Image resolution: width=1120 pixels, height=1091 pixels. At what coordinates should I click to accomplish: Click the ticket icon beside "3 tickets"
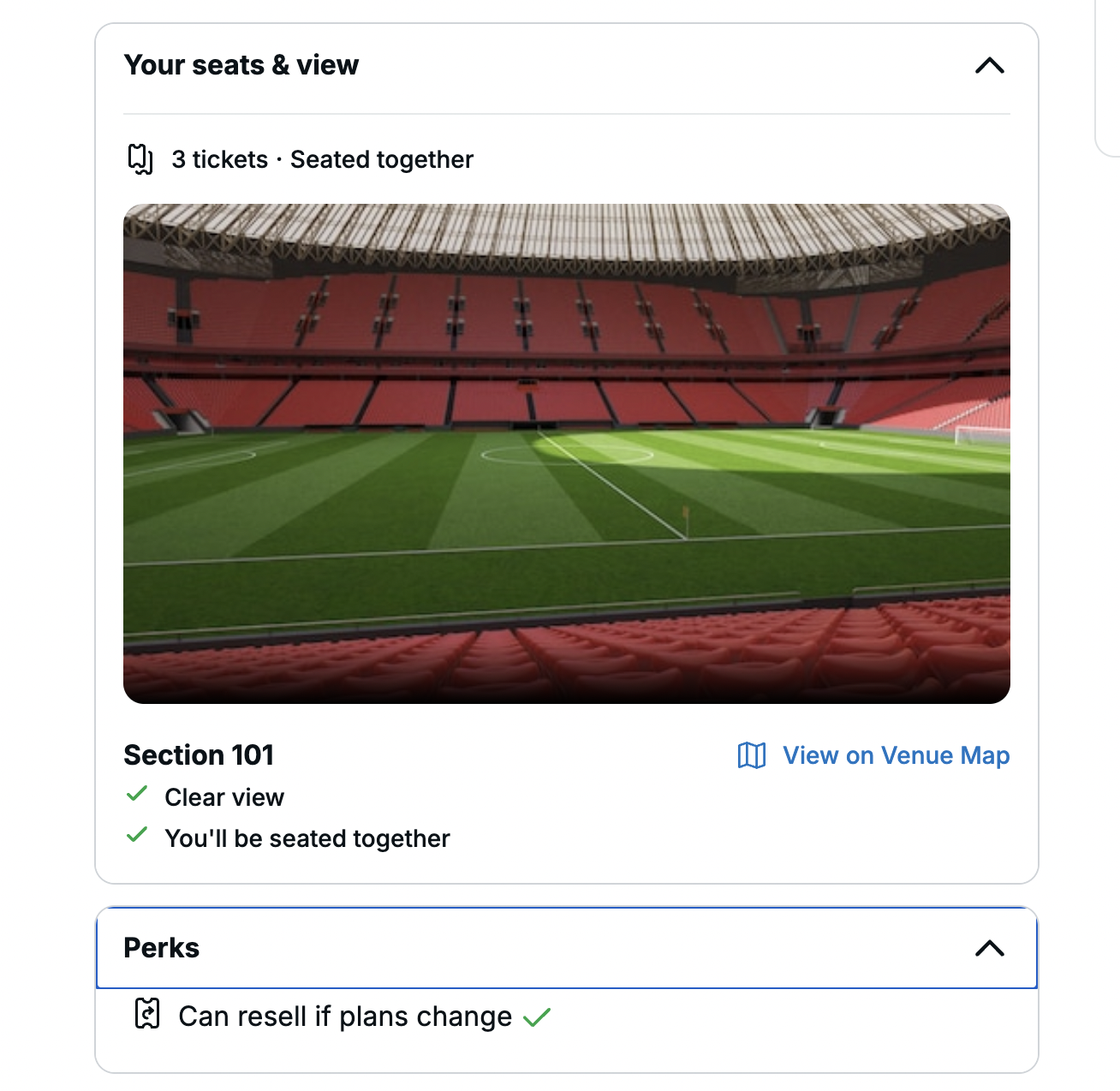point(140,159)
